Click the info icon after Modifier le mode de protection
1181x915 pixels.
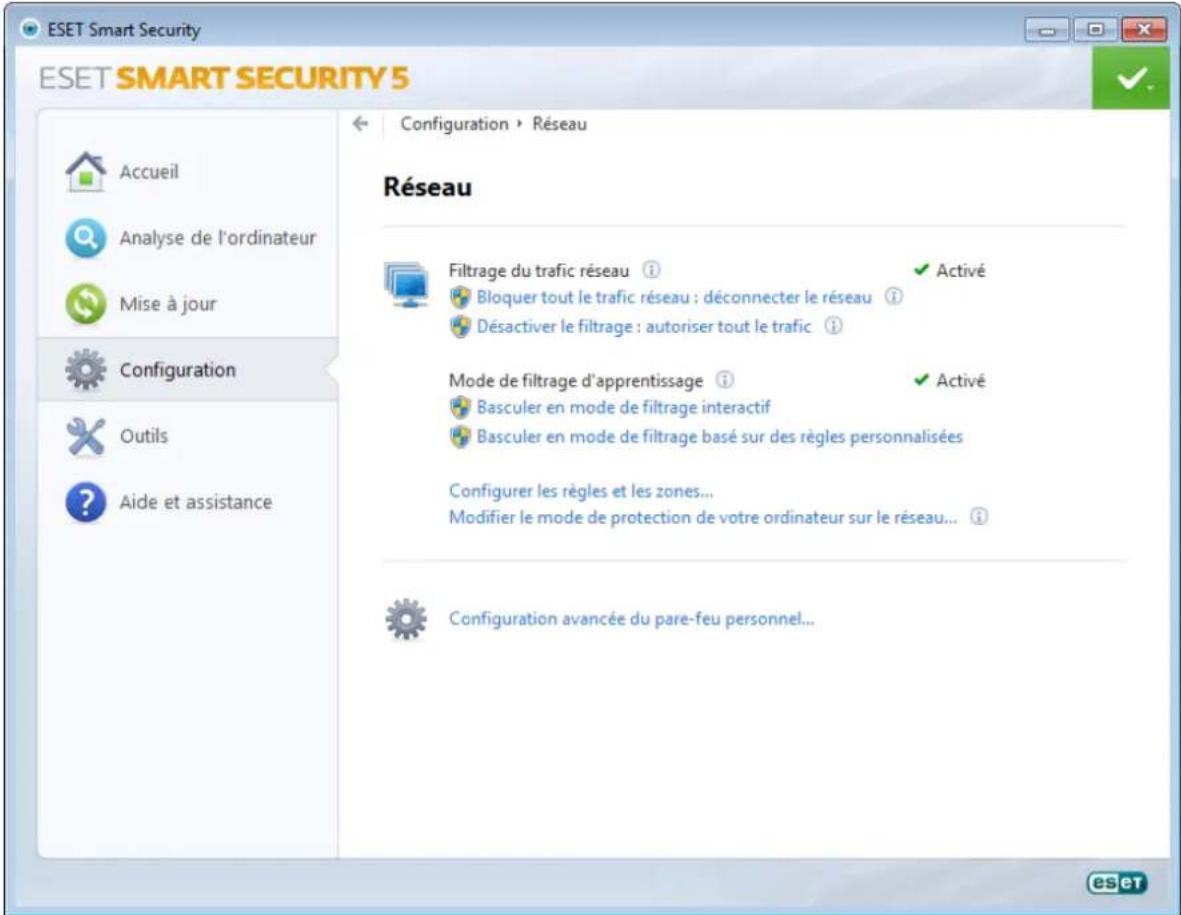[978, 517]
